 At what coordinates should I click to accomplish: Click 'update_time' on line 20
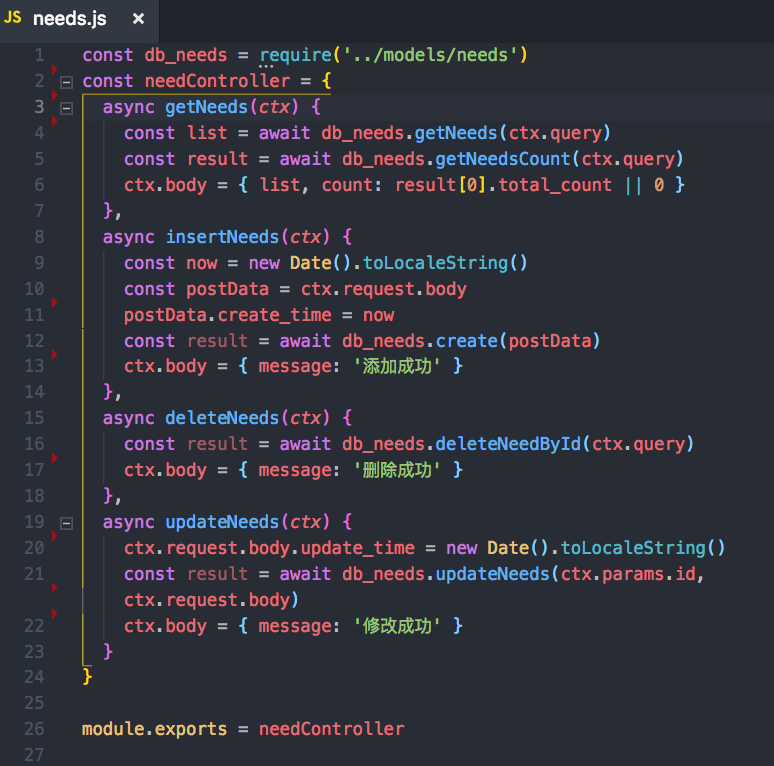358,548
